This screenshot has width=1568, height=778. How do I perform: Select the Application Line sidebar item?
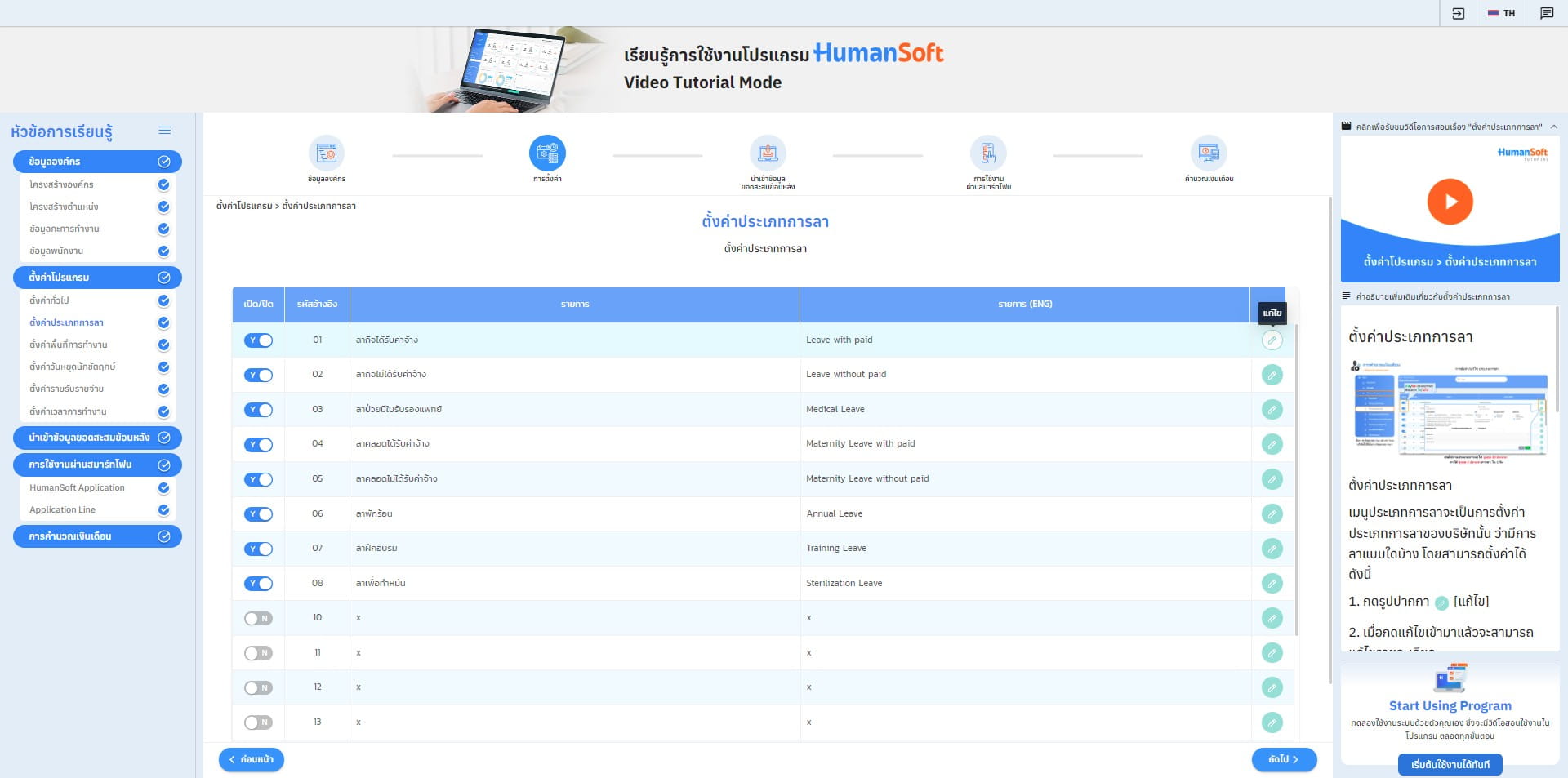tap(63, 510)
